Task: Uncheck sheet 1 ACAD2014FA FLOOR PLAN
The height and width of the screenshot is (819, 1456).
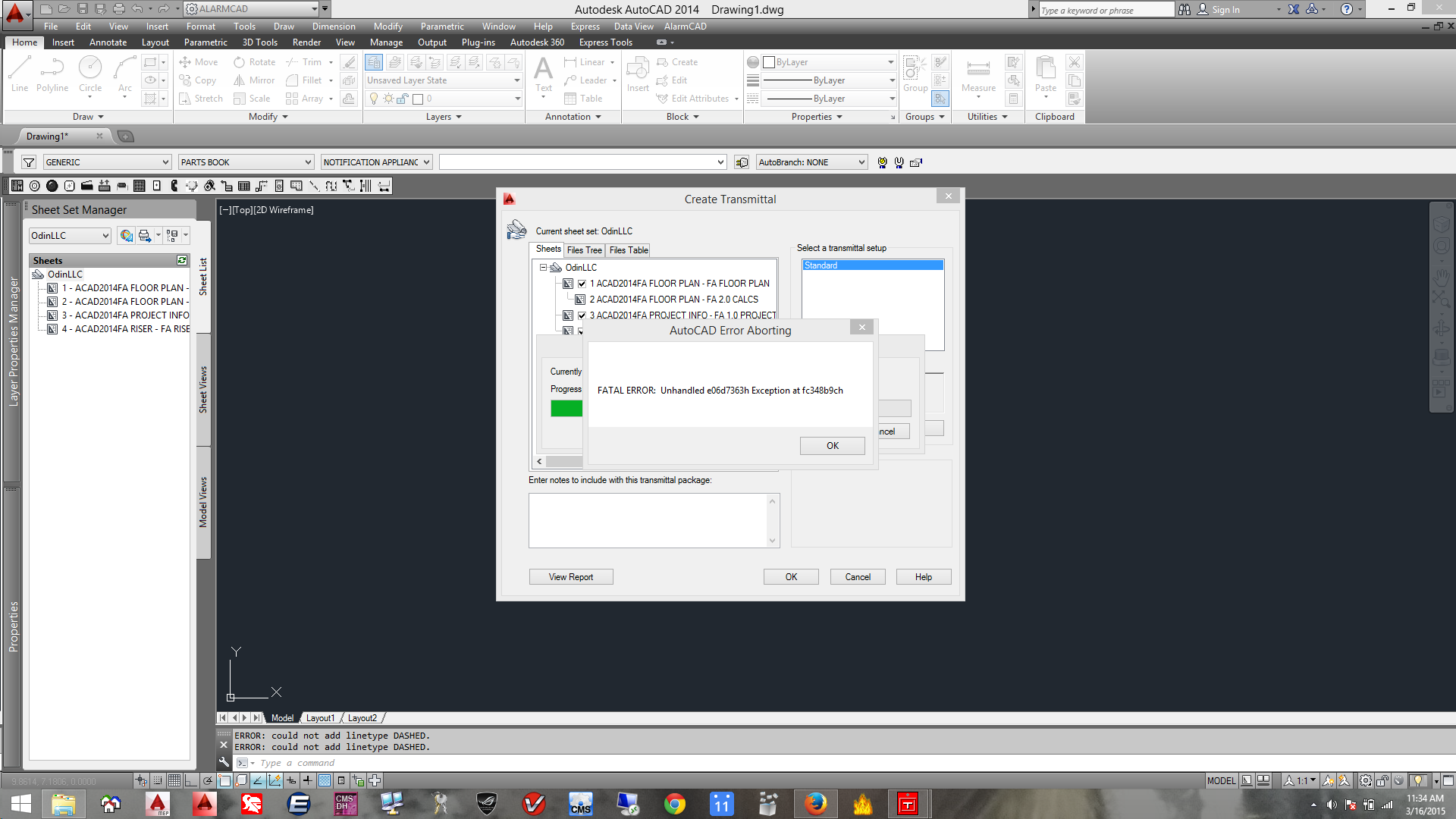Action: [x=582, y=283]
